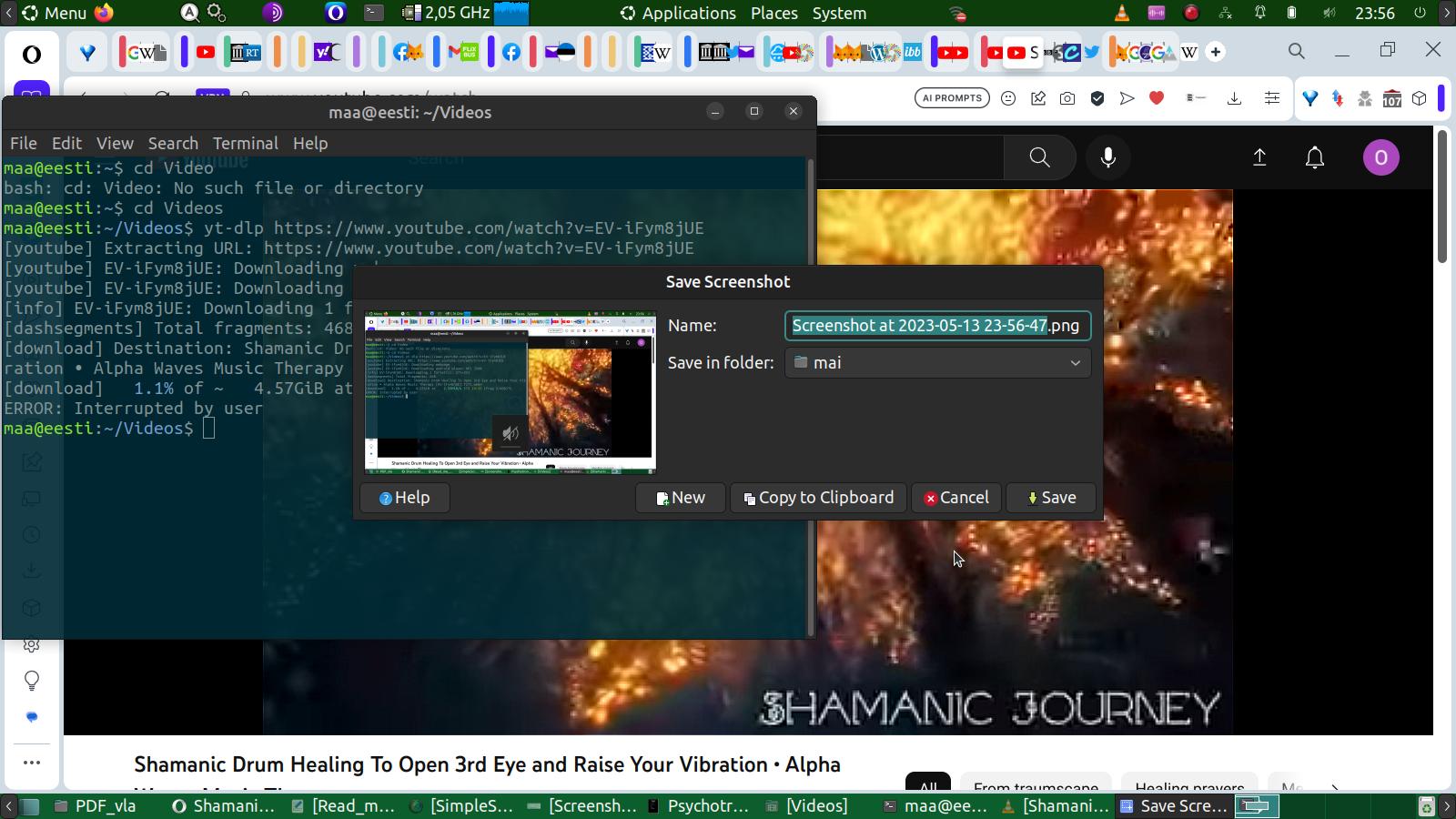Launch the terminal from top panel
Image resolution: width=1456 pixels, height=819 pixels.
374,13
